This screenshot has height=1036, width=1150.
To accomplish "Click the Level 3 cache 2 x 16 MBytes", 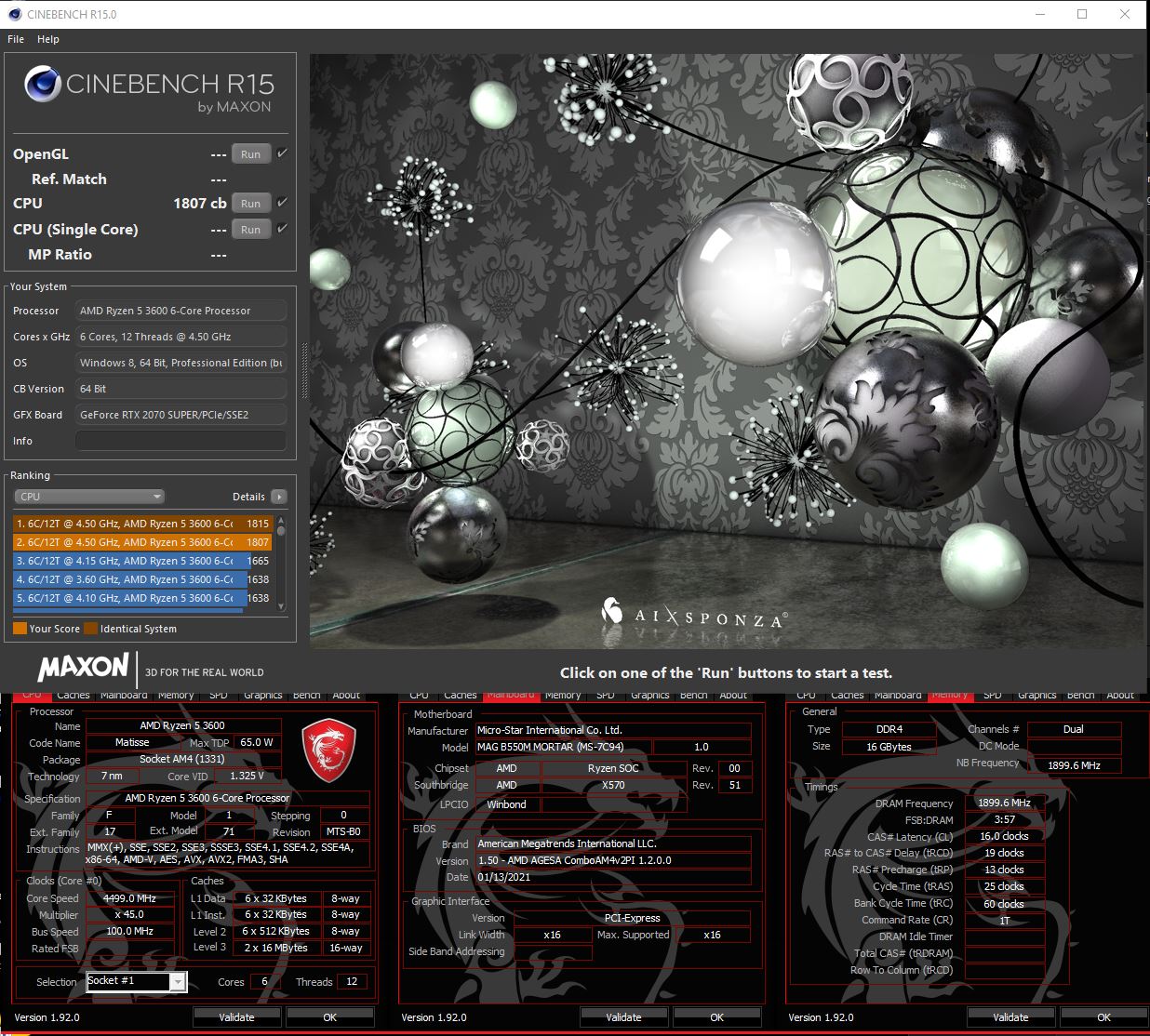I will point(275,948).
